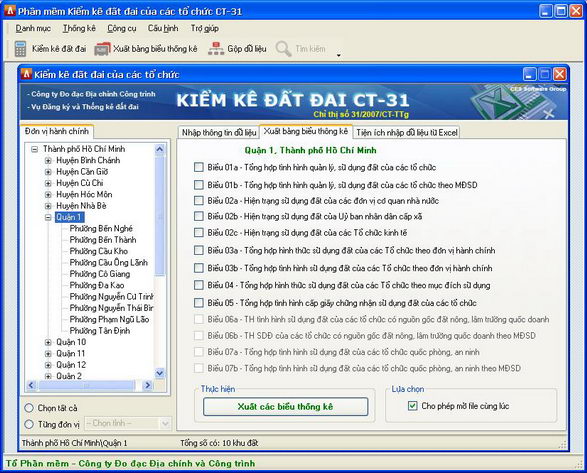Enable Biểu 04 checkbox
This screenshot has width=587, height=473.
click(x=199, y=285)
